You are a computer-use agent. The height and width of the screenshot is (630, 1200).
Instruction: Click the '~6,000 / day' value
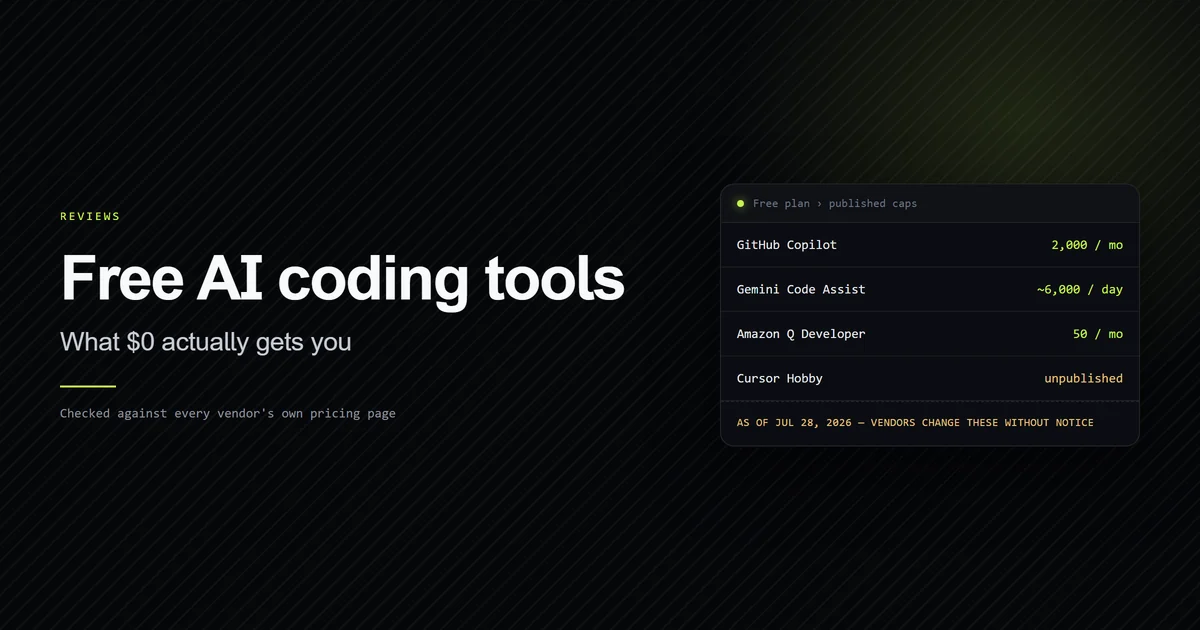pyautogui.click(x=1080, y=289)
